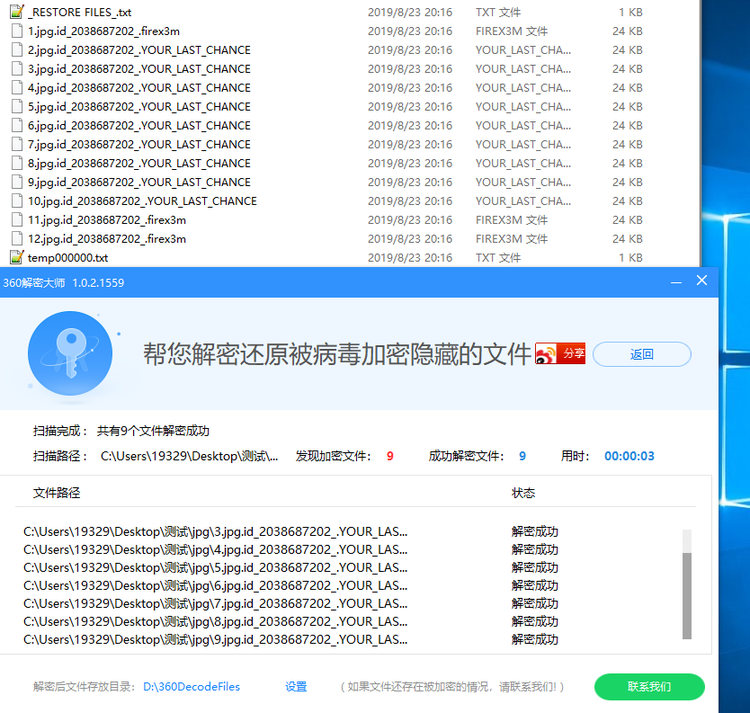Click the green 联系我们 button
This screenshot has height=713, width=750.
[649, 687]
